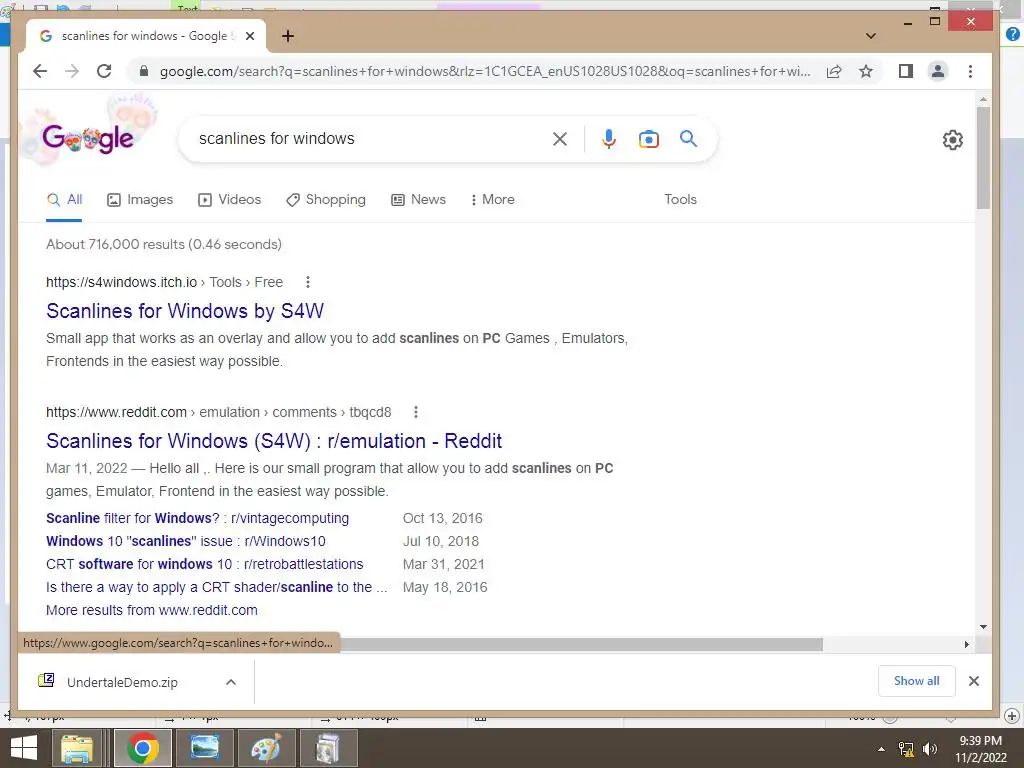Switch to the Videos tab
The image size is (1024, 768).
229,200
